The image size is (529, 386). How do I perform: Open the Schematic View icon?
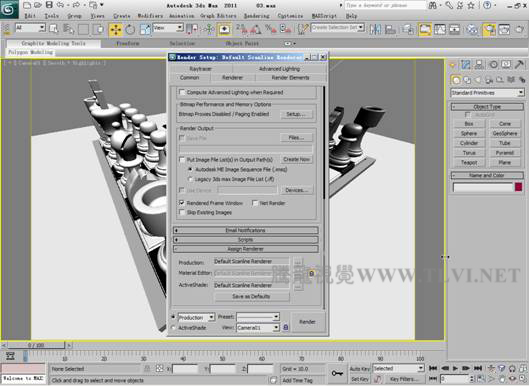[x=454, y=29]
